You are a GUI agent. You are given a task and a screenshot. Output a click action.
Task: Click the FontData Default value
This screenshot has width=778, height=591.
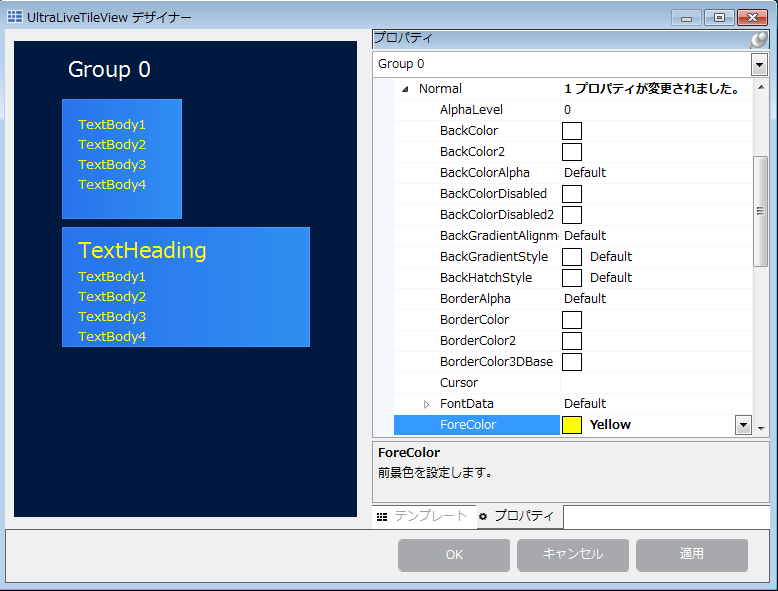click(x=585, y=404)
